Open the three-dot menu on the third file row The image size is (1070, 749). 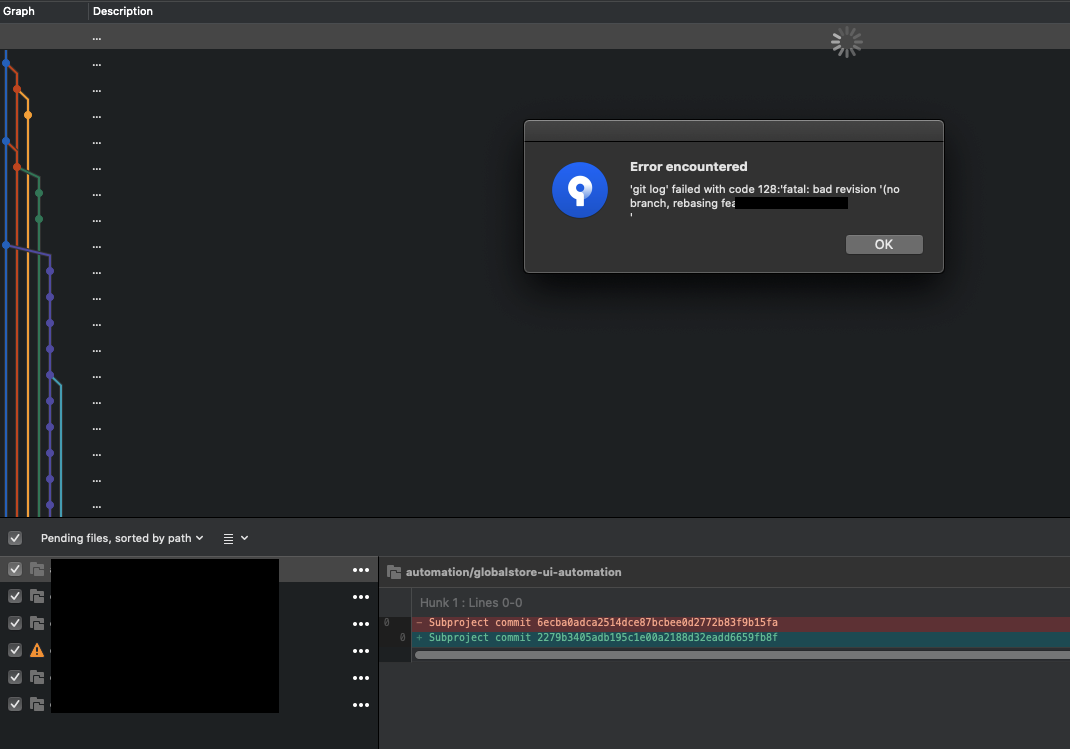(361, 623)
